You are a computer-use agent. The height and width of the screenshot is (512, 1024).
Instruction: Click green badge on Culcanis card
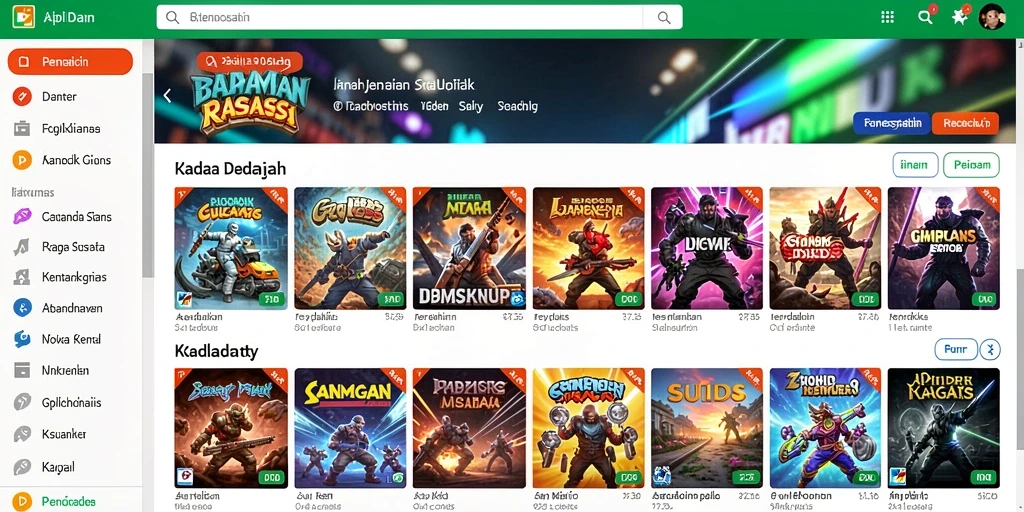click(x=271, y=299)
